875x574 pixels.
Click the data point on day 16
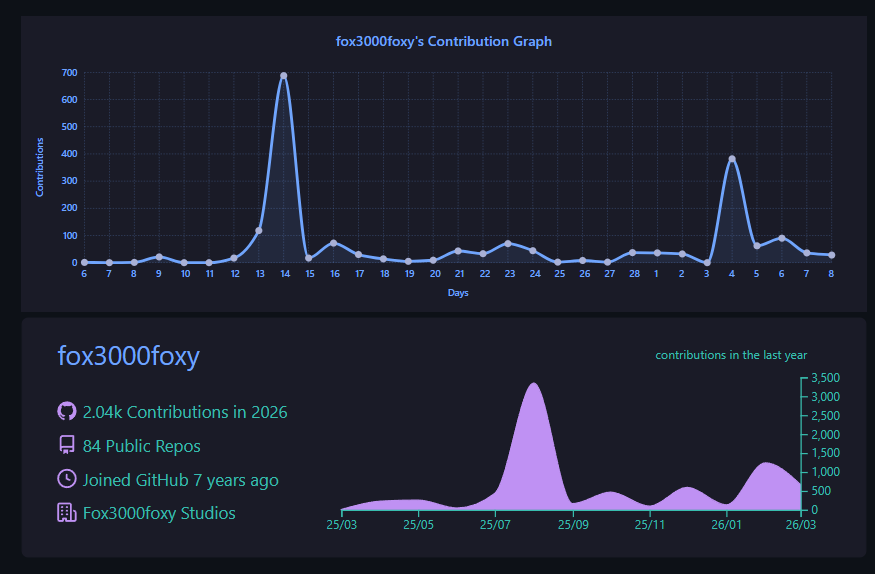coord(334,243)
